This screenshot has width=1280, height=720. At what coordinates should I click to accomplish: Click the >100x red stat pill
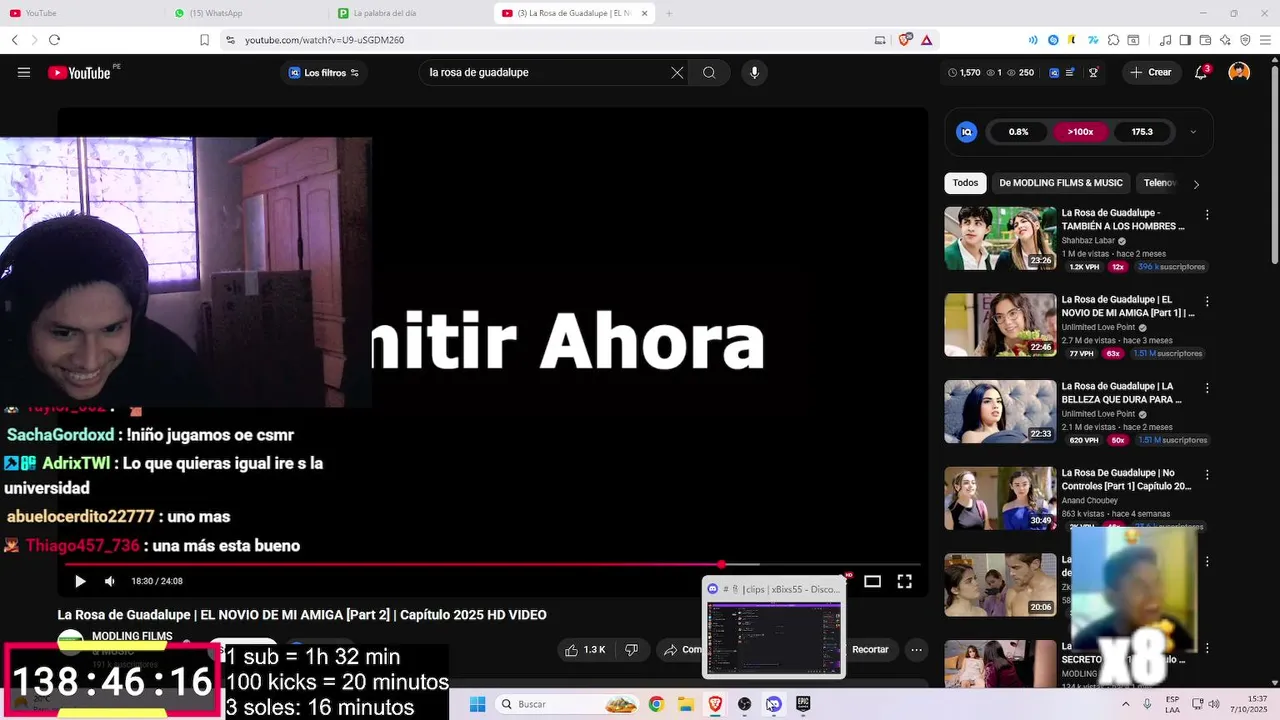(1080, 132)
